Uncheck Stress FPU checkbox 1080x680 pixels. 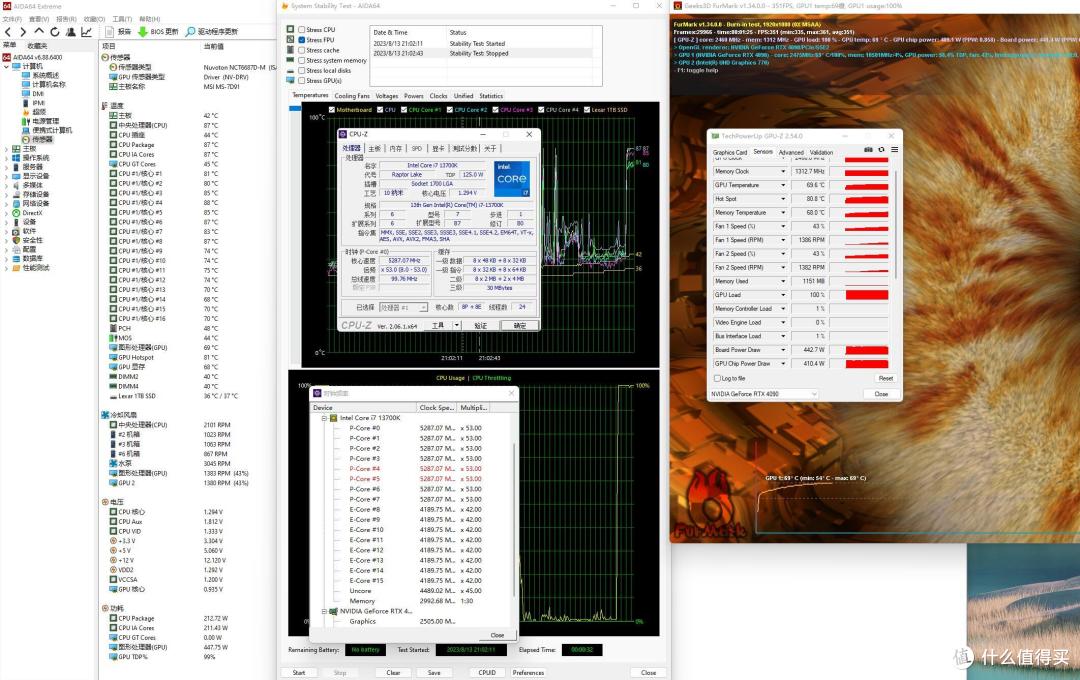pos(302,40)
